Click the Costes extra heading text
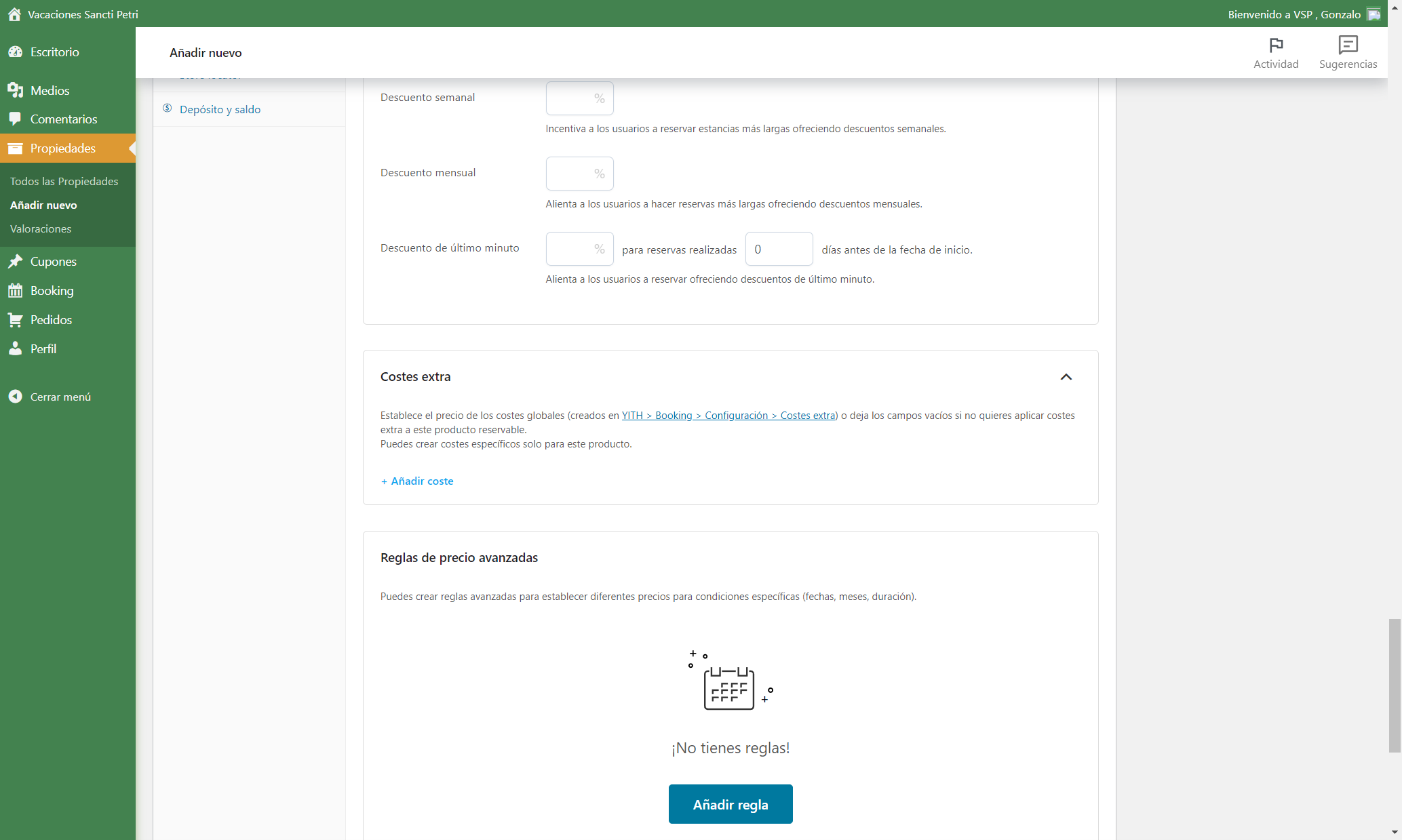1402x840 pixels. 415,376
